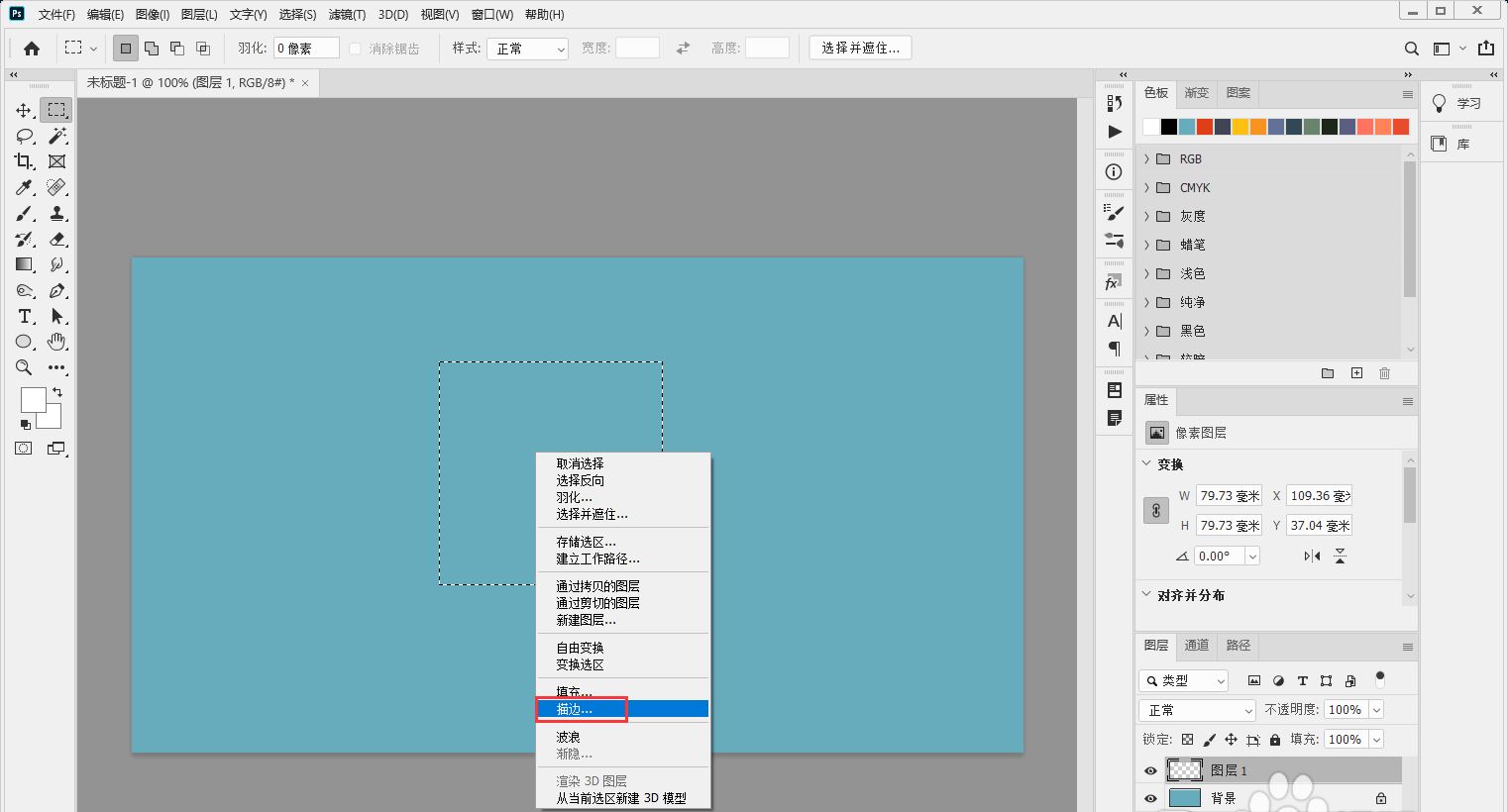This screenshot has height=812, width=1508.
Task: Open the 库 libraries panel button
Action: point(1452,144)
